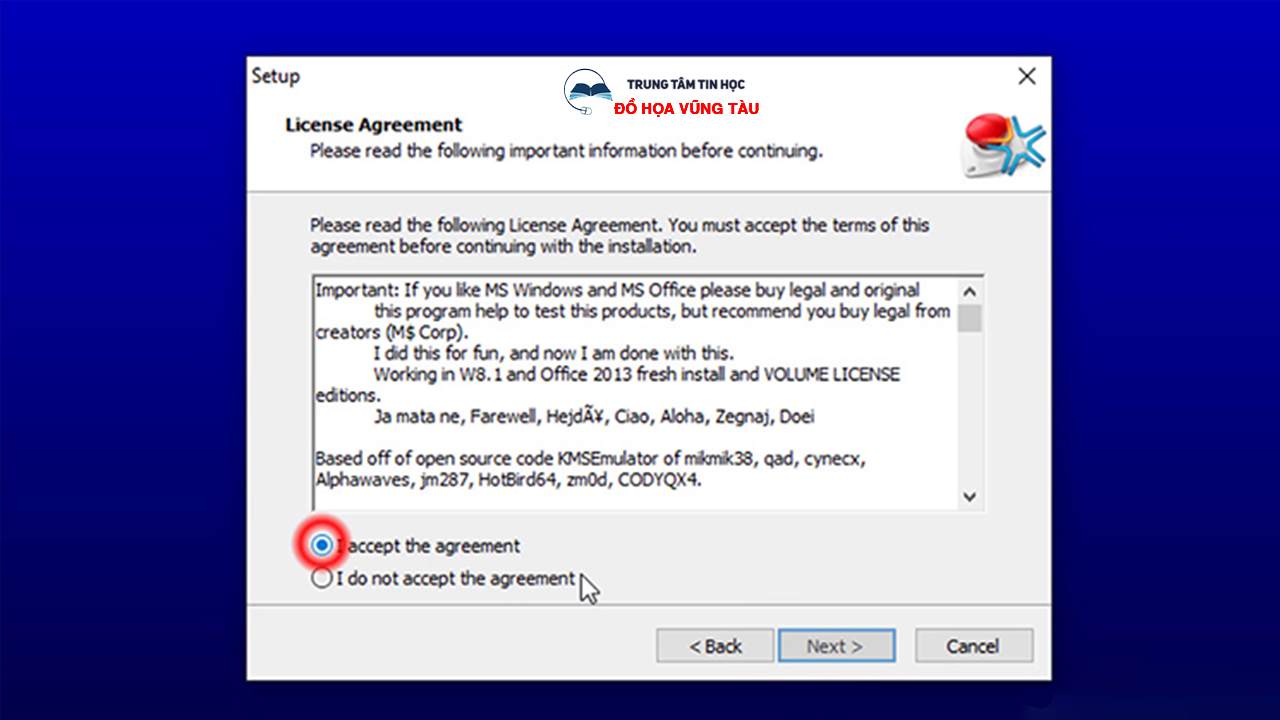This screenshot has height=720, width=1280.
Task: Click 'I did this for fun' line
Action: (x=553, y=353)
